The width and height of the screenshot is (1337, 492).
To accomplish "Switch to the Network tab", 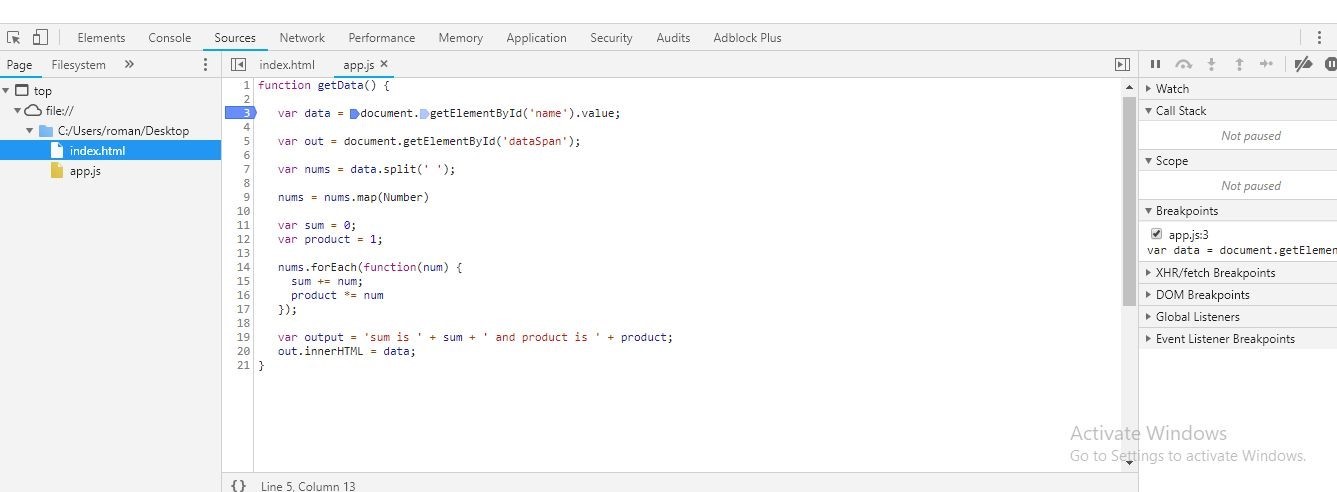I will click(302, 38).
